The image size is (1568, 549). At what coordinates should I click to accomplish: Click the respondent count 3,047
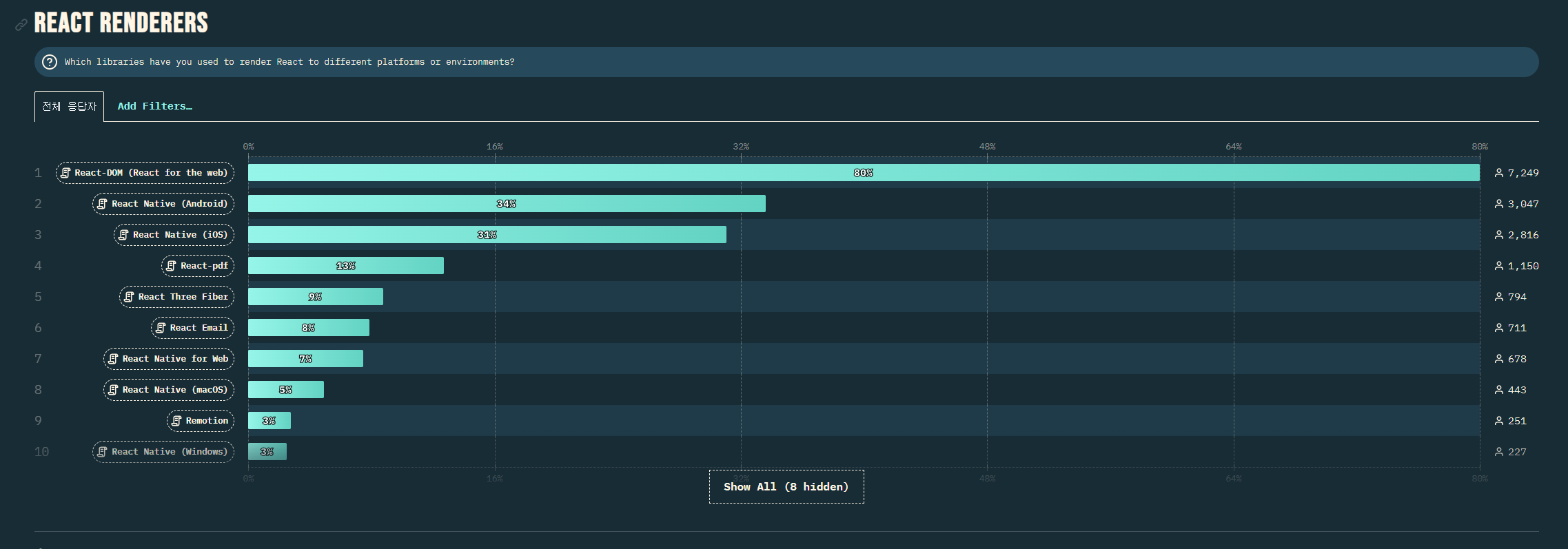click(x=1523, y=204)
